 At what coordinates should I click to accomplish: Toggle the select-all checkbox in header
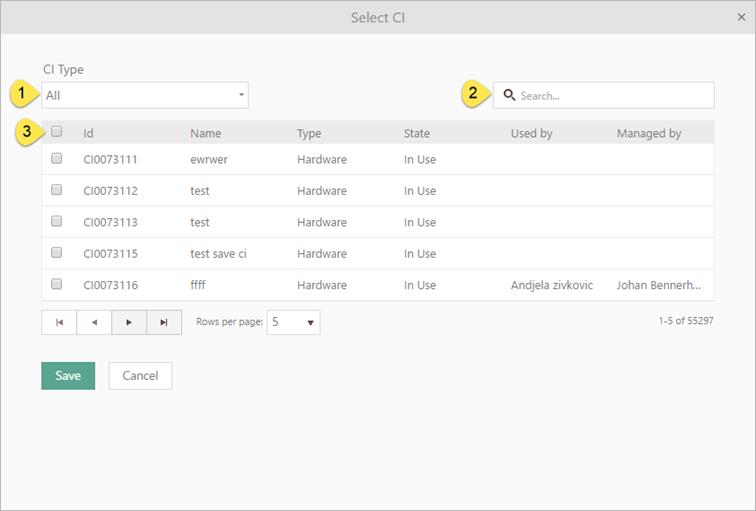[x=57, y=131]
